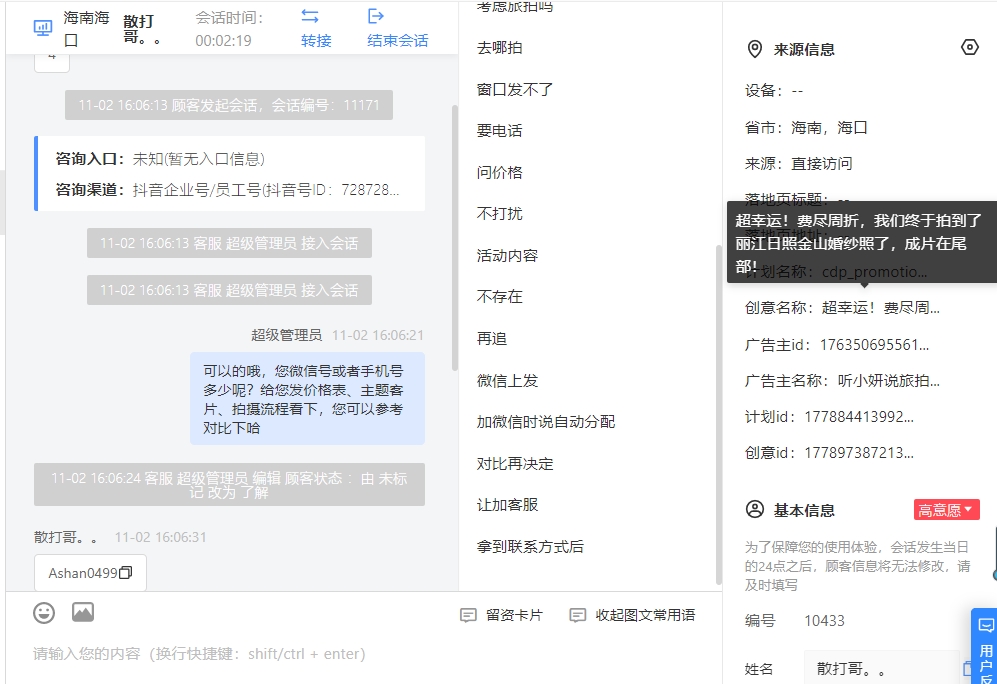Click the agent message bubble asking for 微信号
Image resolution: width=997 pixels, height=684 pixels.
[x=307, y=399]
